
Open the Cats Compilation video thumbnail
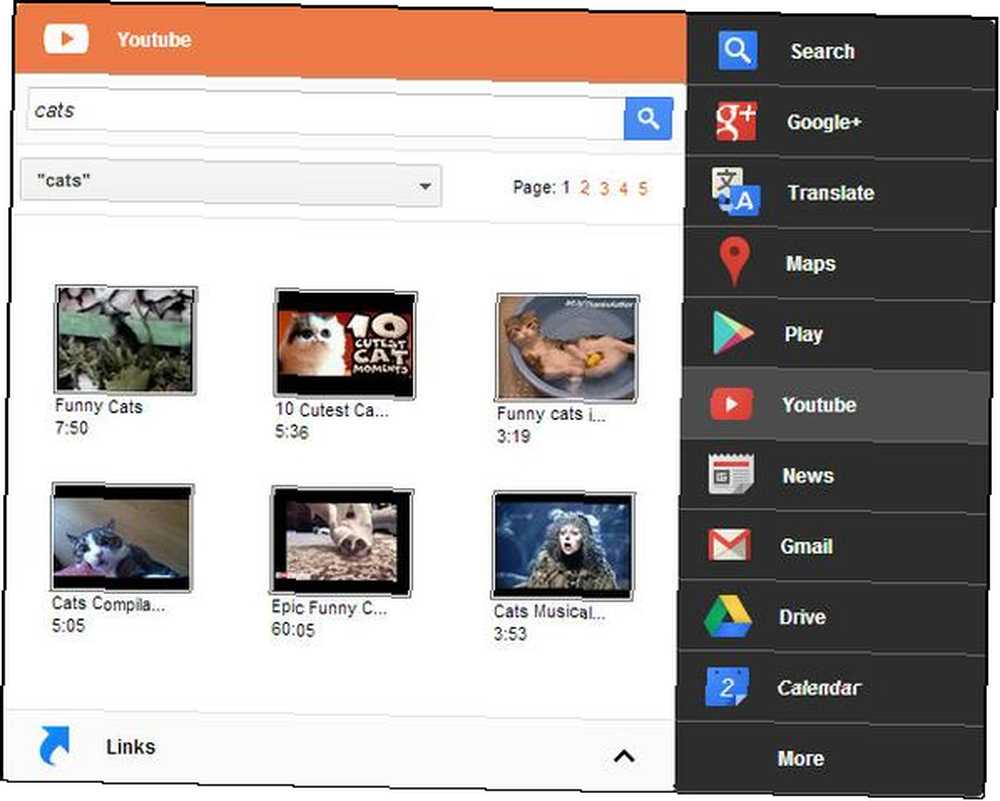coord(122,538)
